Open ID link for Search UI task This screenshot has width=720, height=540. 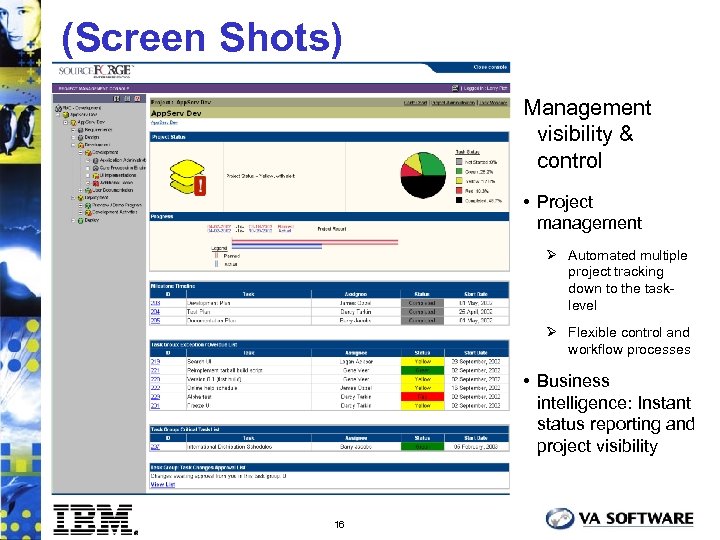pos(155,361)
